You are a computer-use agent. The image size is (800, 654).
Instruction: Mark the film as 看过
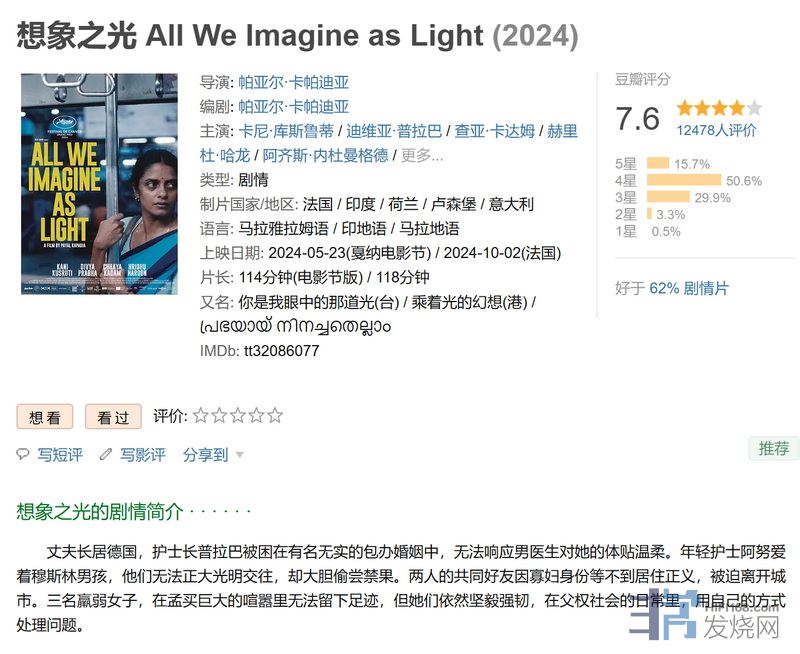coord(113,416)
